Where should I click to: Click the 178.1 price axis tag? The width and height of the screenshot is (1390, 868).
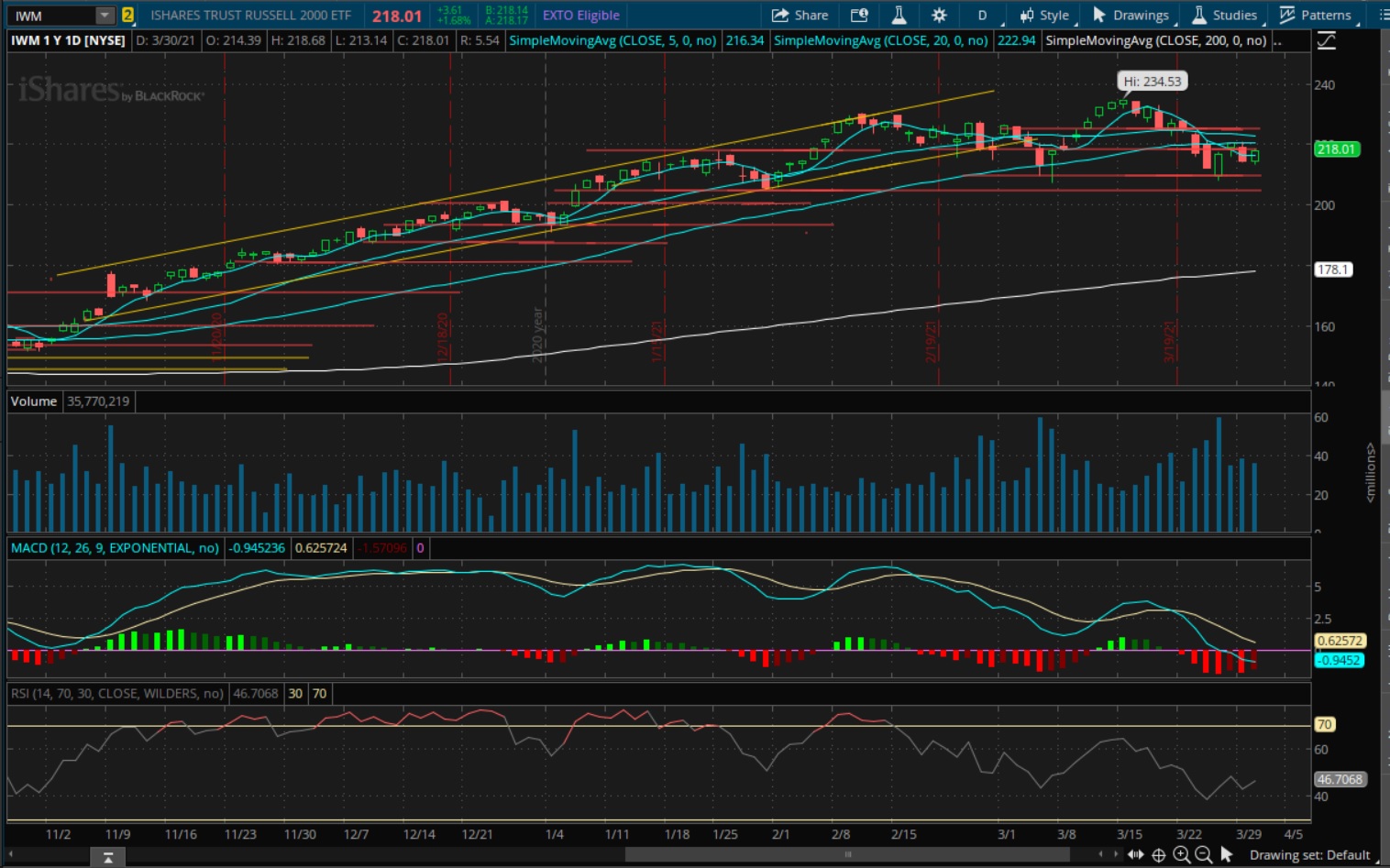pos(1332,269)
